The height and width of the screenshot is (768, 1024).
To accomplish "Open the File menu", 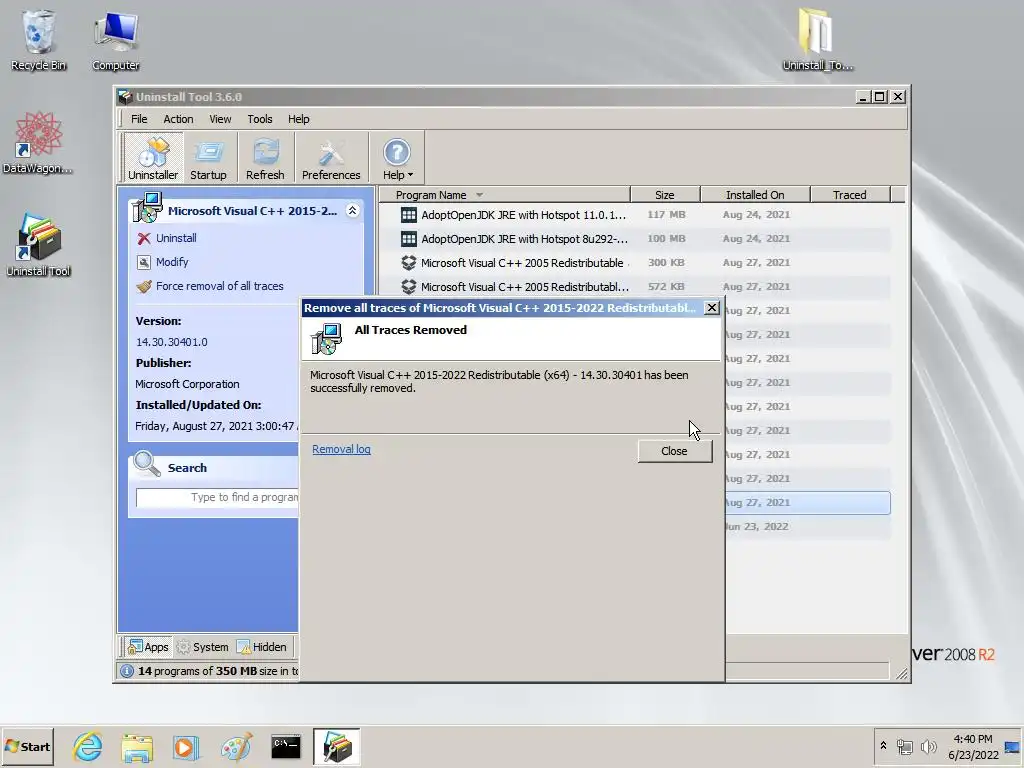I will 139,119.
